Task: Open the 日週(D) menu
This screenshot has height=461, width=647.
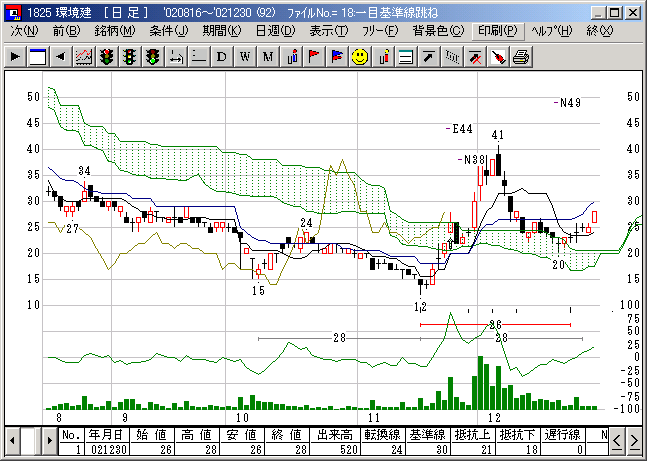Action: coord(276,31)
